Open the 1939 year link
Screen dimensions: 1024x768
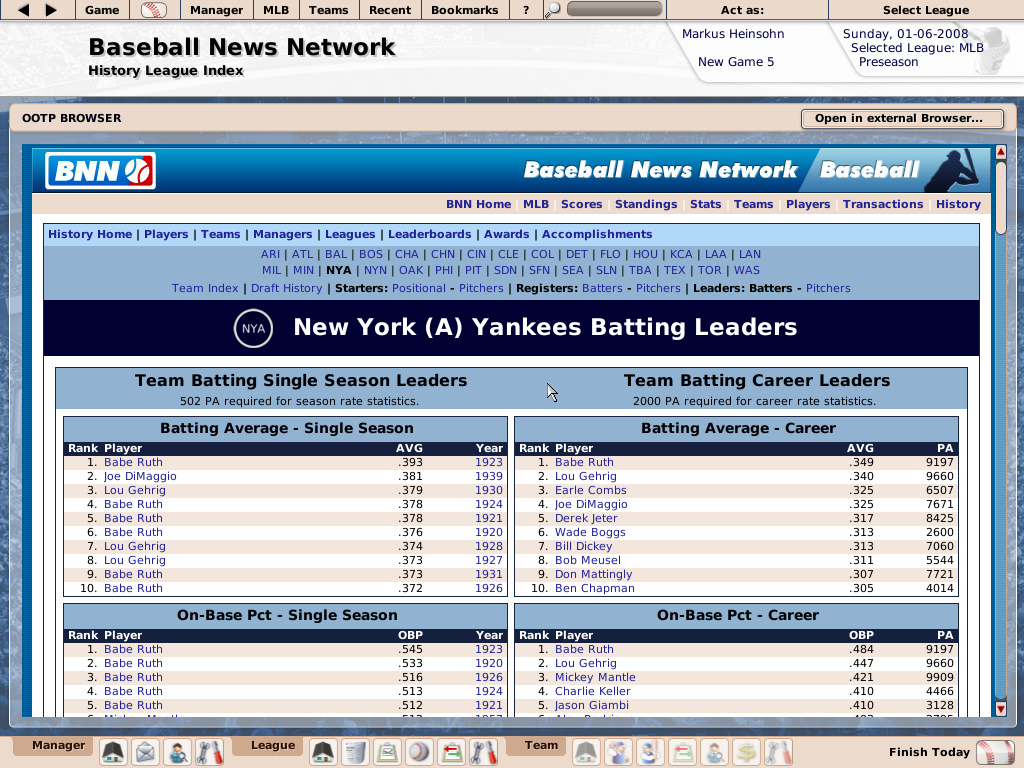tap(488, 477)
